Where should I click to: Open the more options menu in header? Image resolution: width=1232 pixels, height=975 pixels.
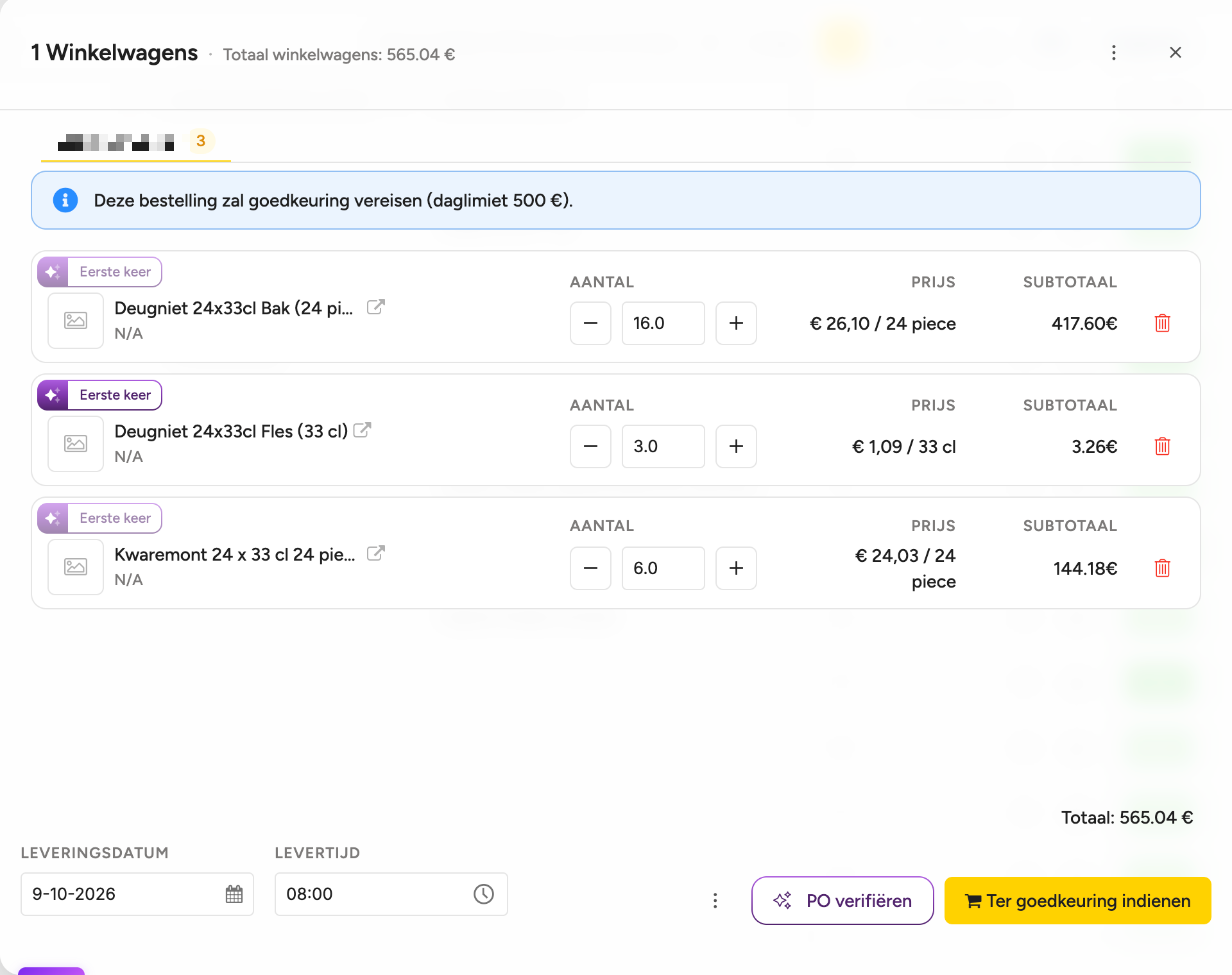click(x=1114, y=53)
